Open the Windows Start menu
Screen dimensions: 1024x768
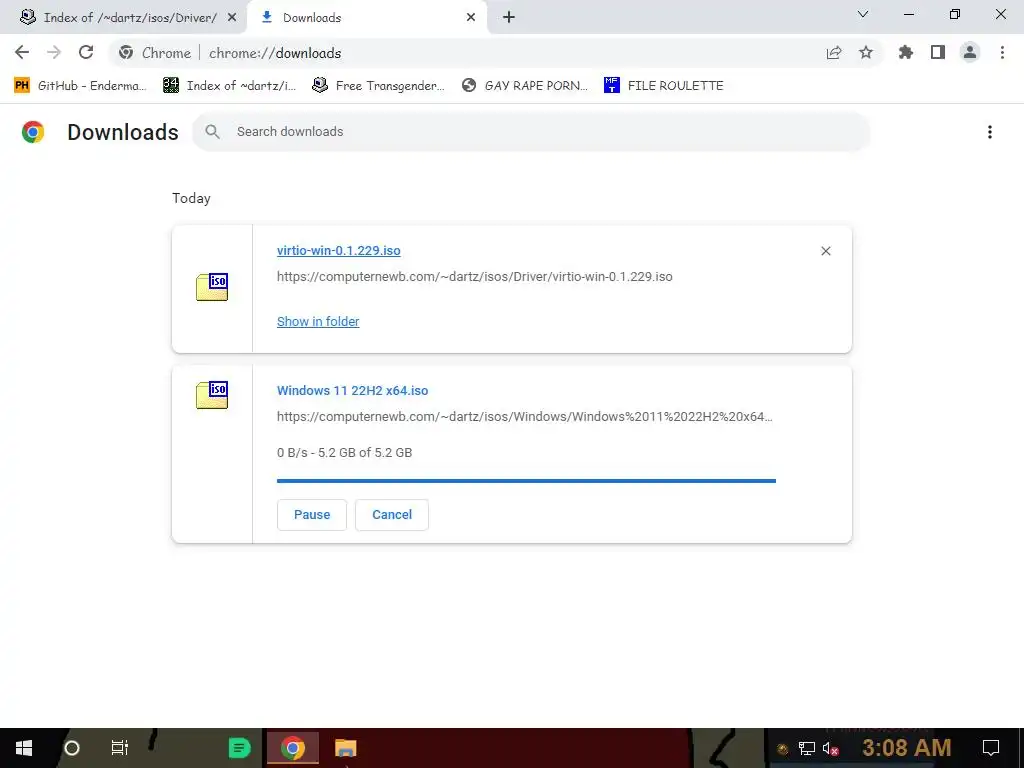(x=24, y=748)
